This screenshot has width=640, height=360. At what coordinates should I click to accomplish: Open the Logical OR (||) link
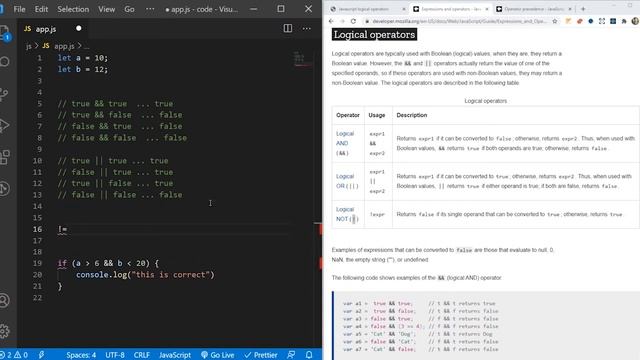coord(347,181)
